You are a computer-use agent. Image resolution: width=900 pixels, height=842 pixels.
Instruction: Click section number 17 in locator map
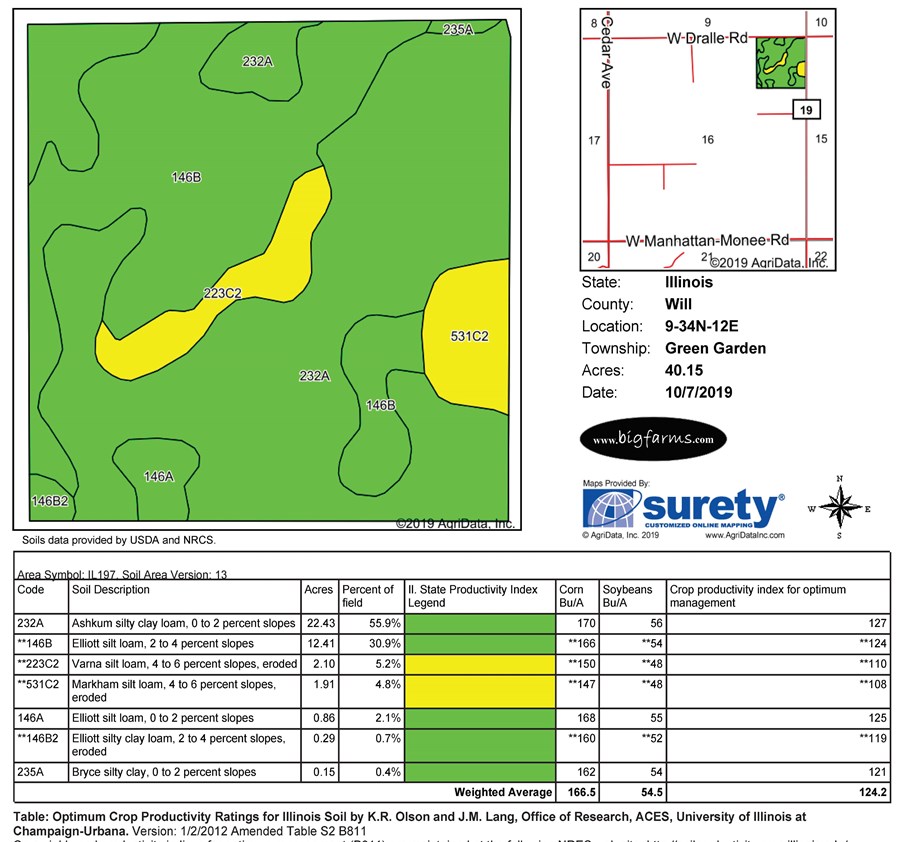pos(594,140)
